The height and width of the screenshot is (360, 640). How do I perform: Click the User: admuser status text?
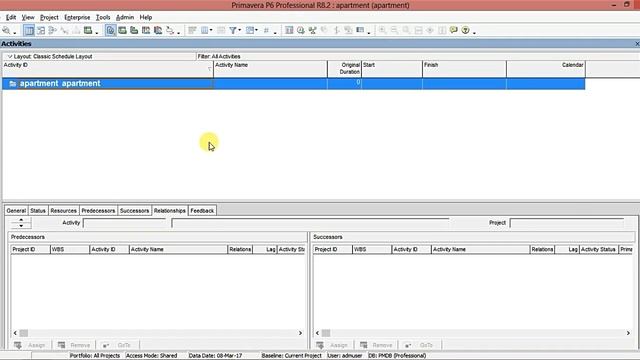344,356
